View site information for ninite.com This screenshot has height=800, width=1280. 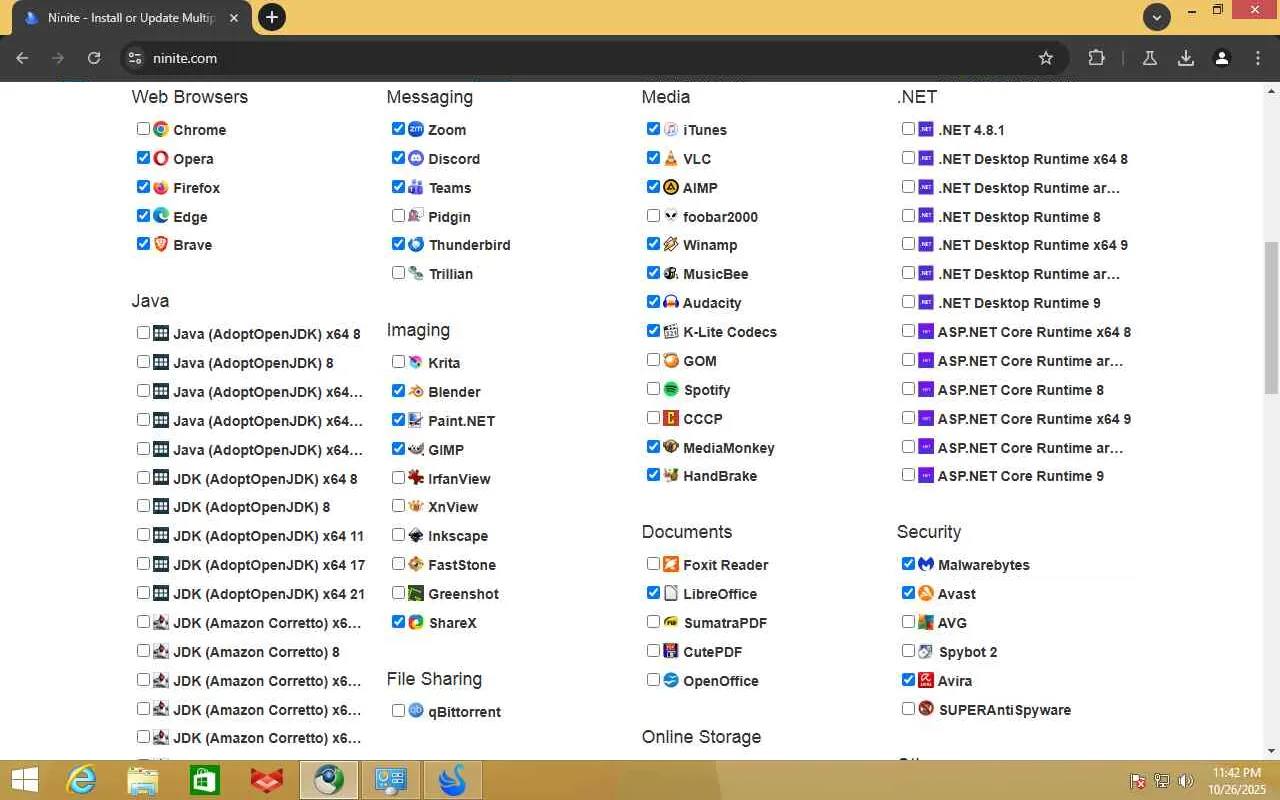point(136,58)
